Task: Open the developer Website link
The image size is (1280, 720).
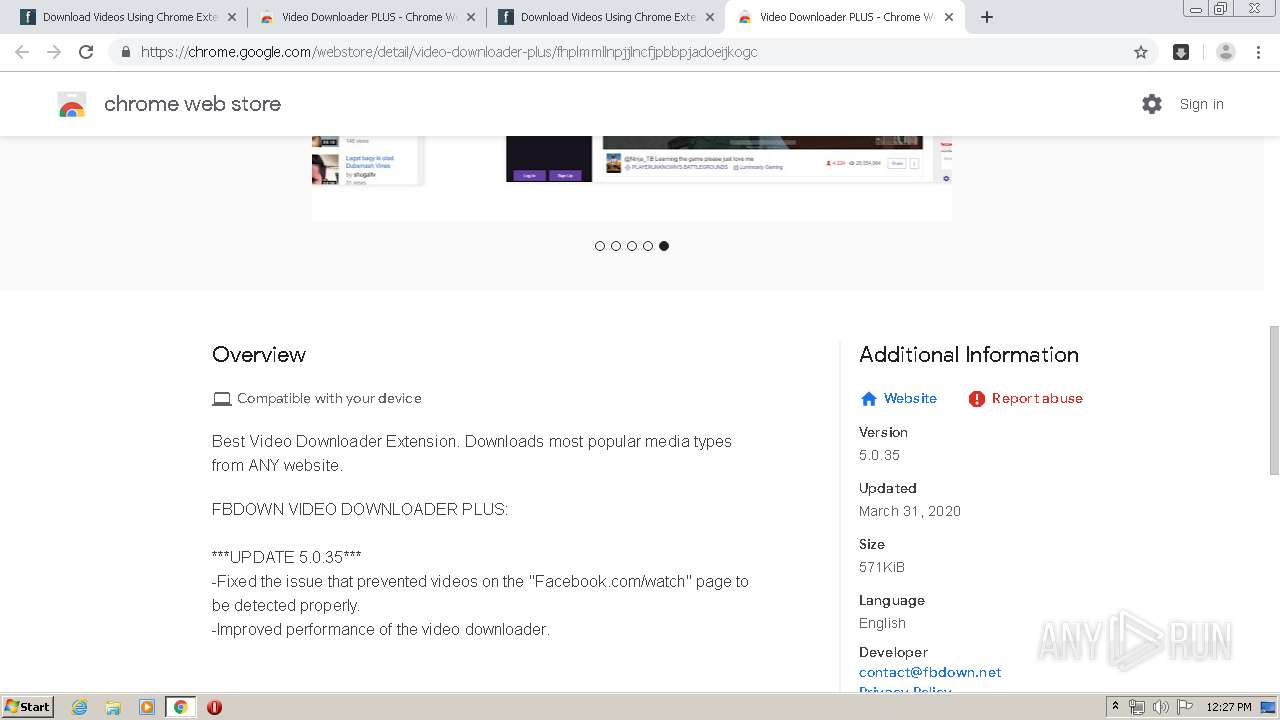Action: (910, 398)
